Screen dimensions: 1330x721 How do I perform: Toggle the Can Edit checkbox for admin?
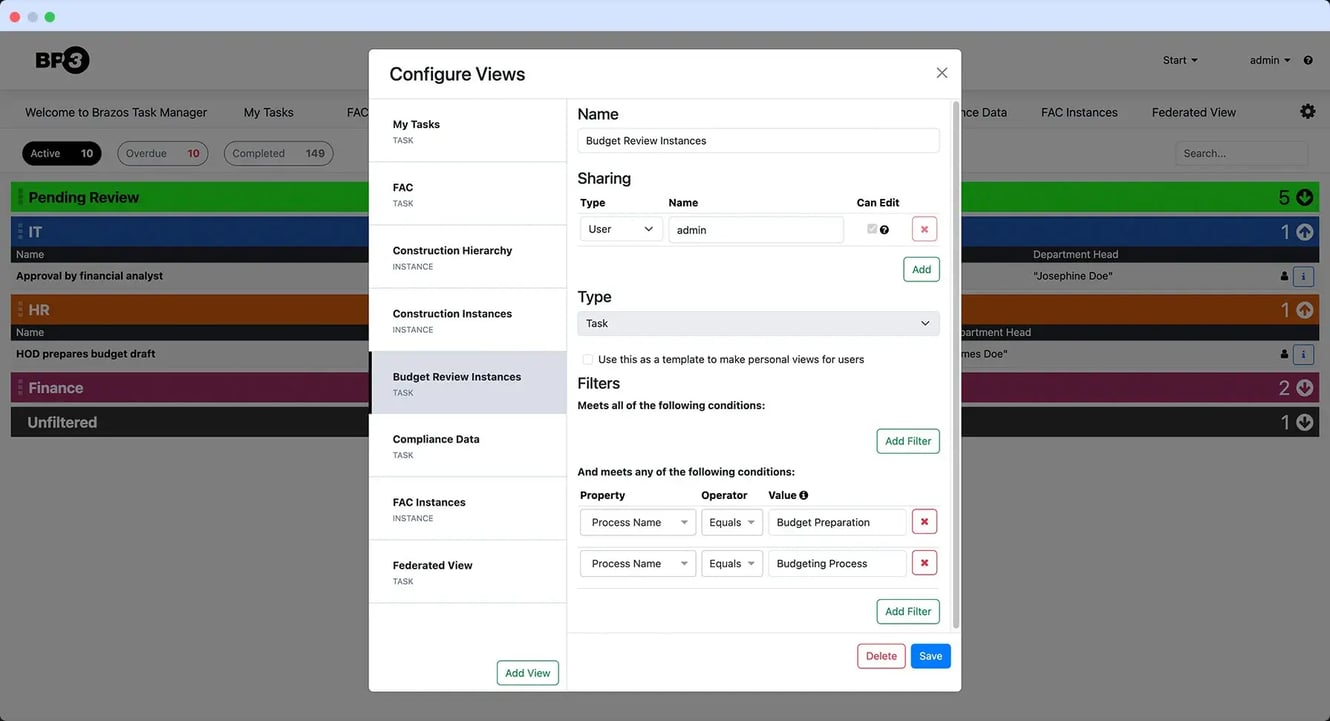click(872, 229)
